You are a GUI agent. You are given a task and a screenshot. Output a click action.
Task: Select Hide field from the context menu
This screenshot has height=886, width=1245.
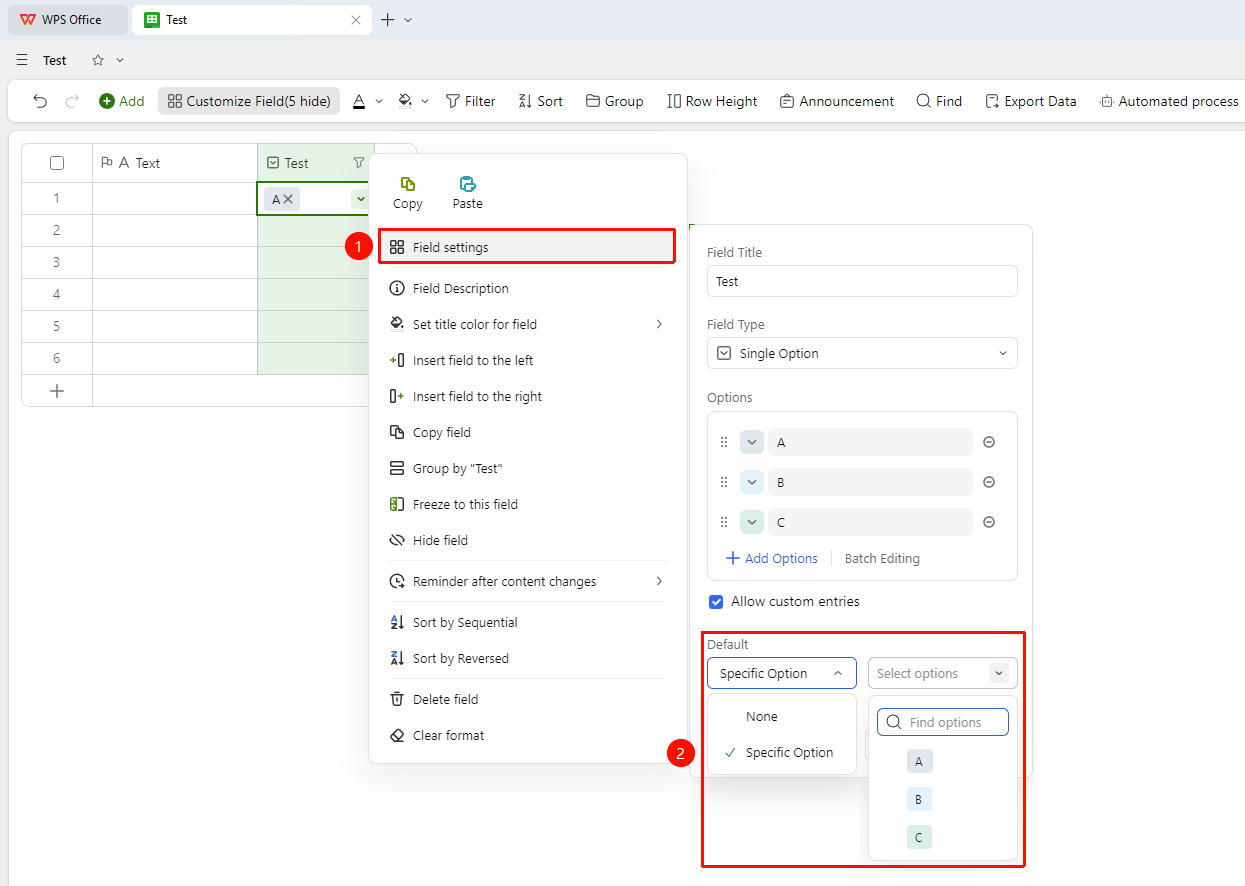(x=527, y=540)
